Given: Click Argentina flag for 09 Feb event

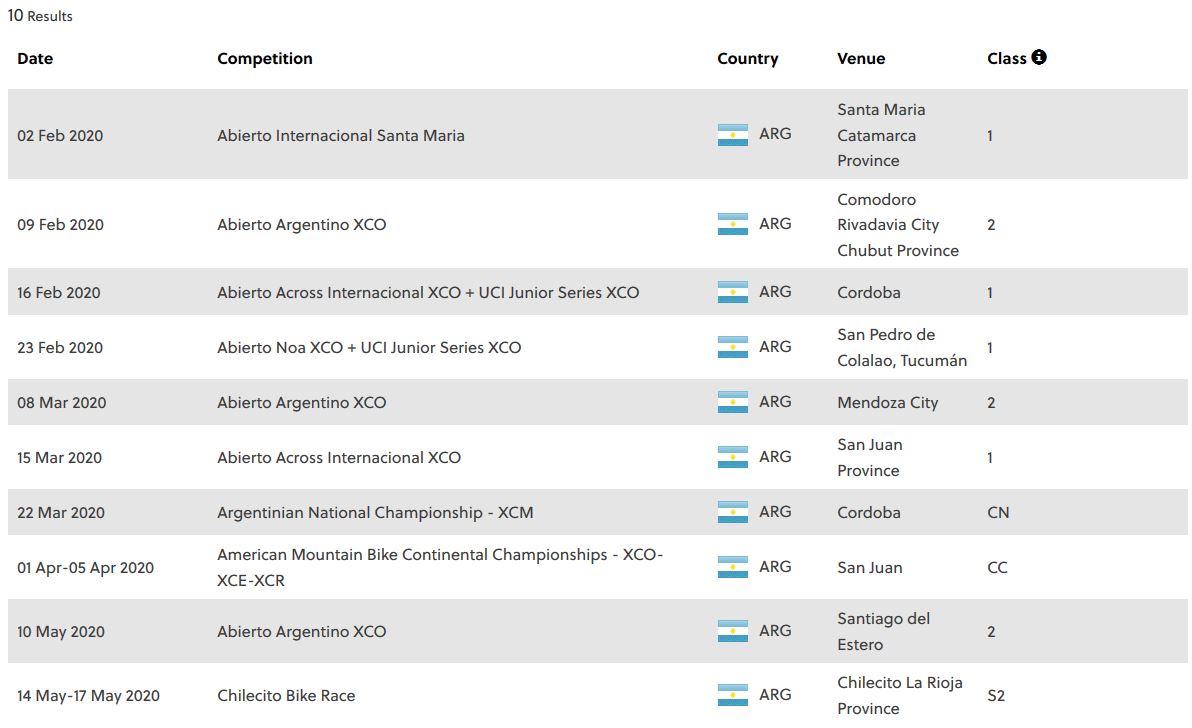Looking at the screenshot, I should pyautogui.click(x=732, y=224).
